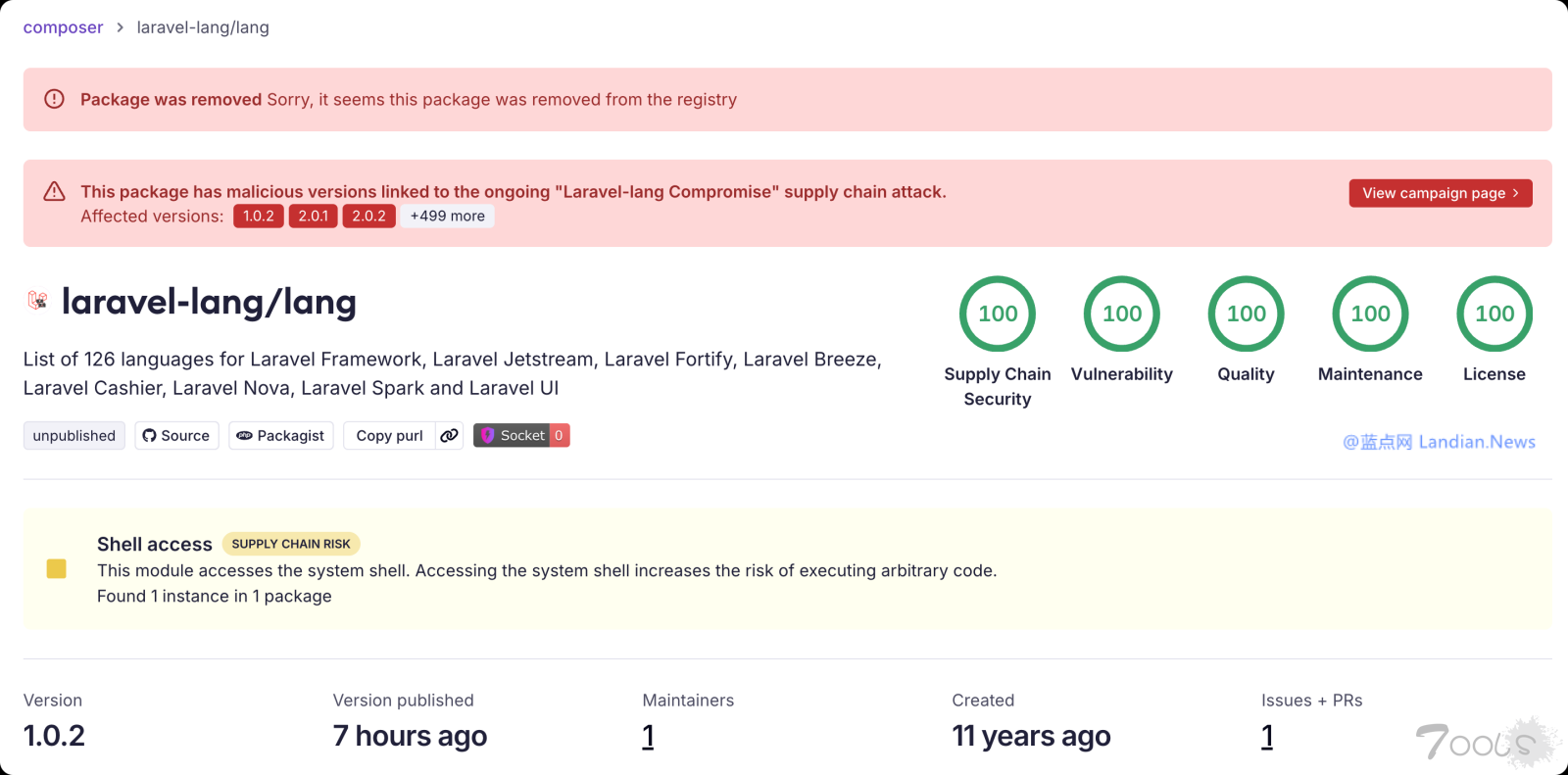The width and height of the screenshot is (1568, 775).
Task: Click the GitHub icon in Source button
Action: coord(149,436)
